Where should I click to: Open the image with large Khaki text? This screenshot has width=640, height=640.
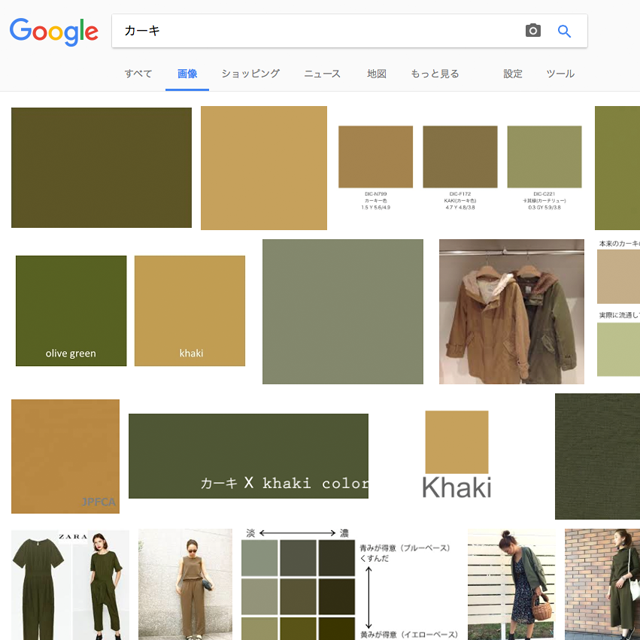[x=456, y=456]
